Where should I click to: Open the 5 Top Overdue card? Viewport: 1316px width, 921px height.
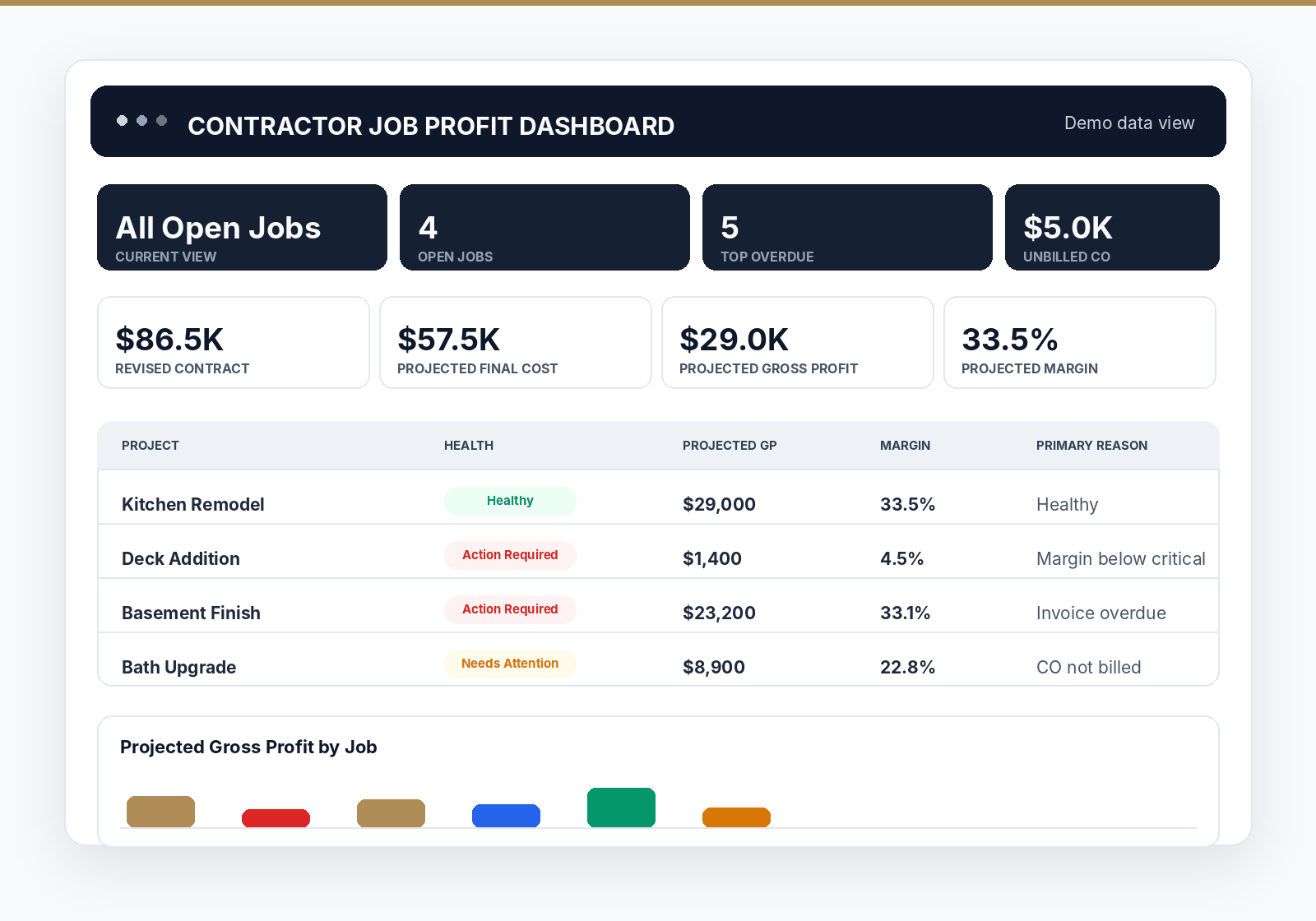pyautogui.click(x=847, y=227)
